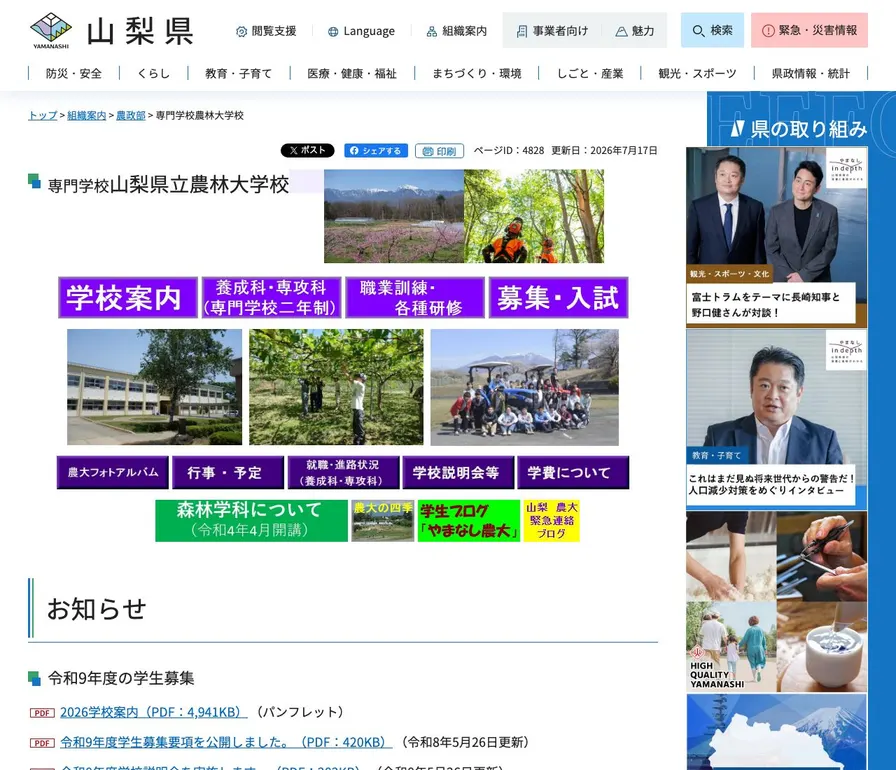This screenshot has height=770, width=896.
Task: Open the 防災・安全 menu
Action: 74,74
